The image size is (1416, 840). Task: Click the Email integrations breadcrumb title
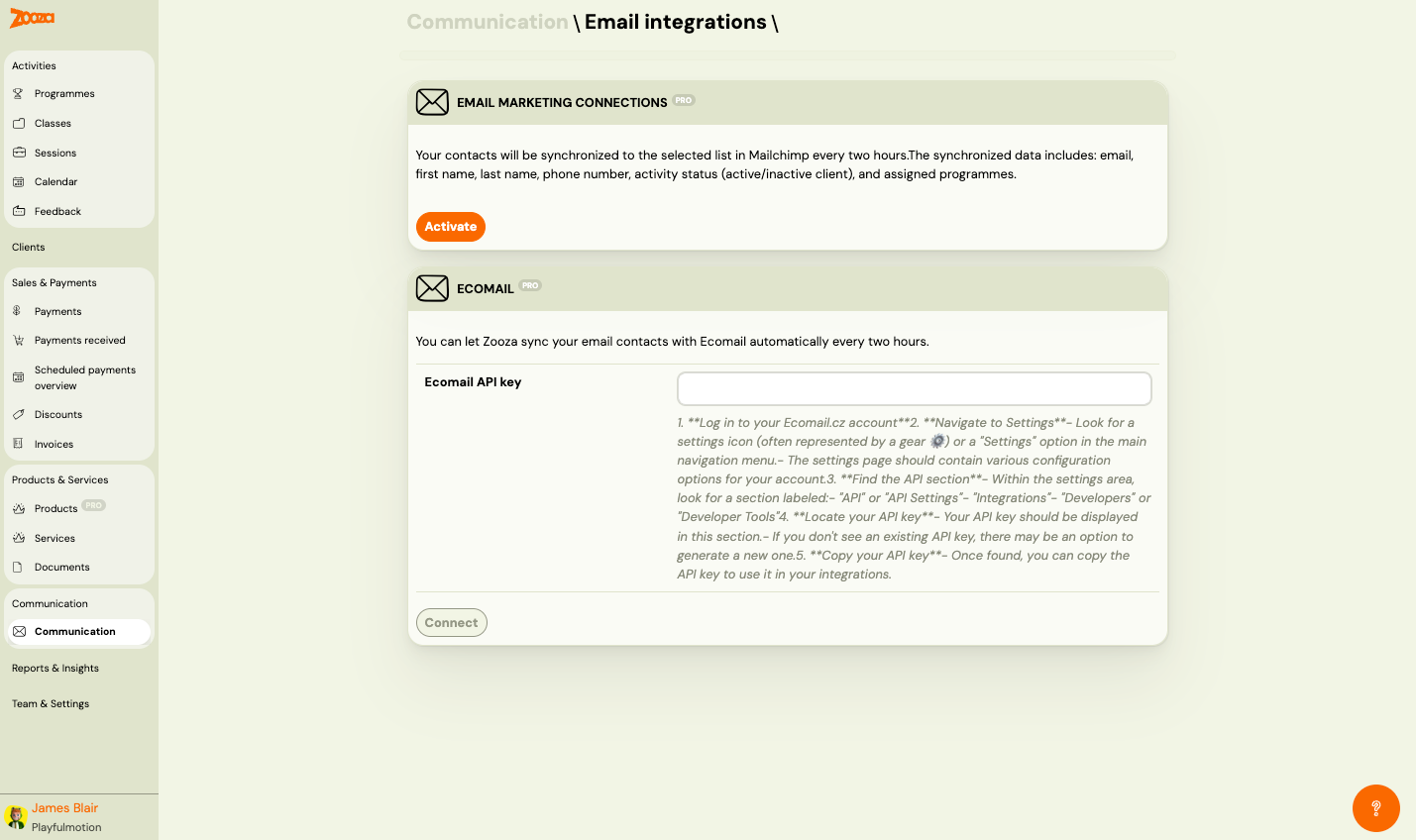coord(676,22)
